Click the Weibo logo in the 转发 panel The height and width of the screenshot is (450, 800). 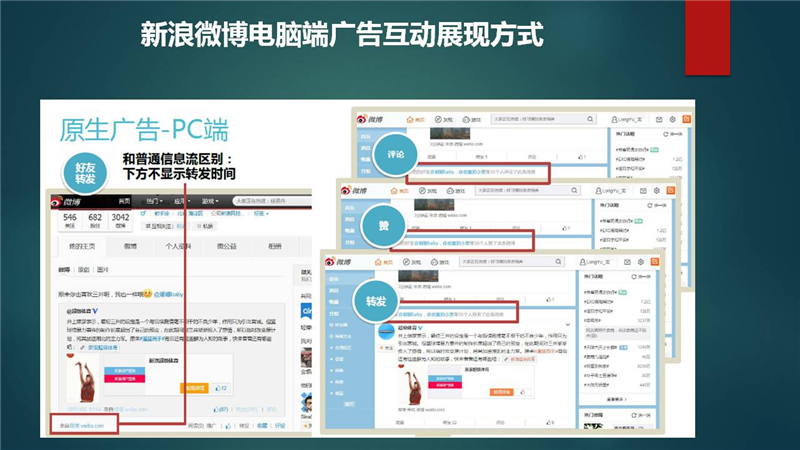click(x=338, y=262)
